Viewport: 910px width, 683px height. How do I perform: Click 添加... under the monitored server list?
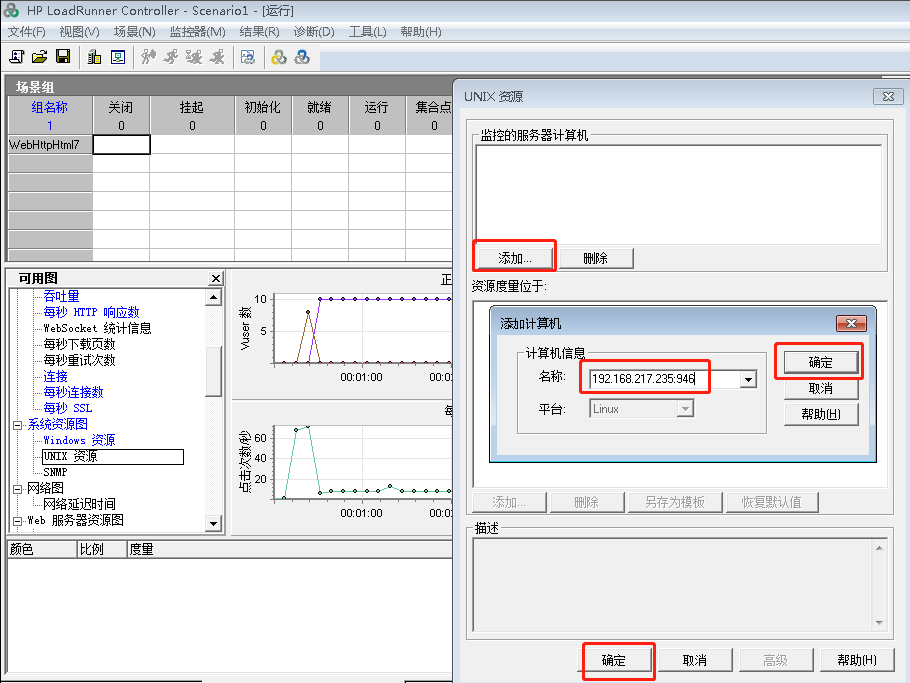514,258
